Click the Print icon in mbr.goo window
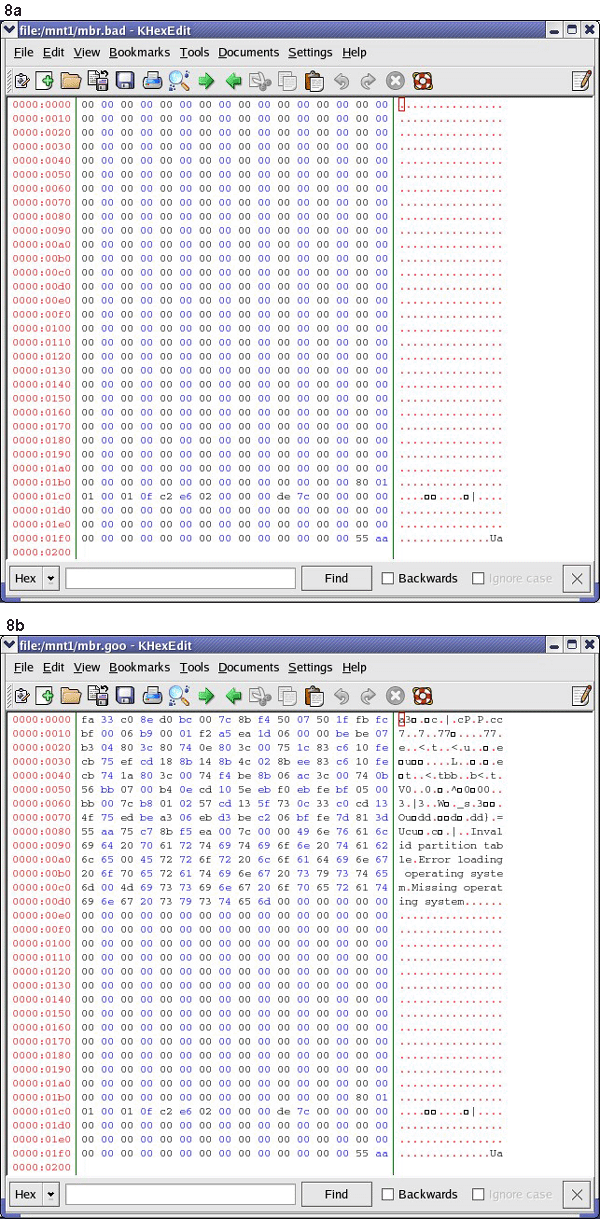The image size is (600, 1219). (x=152, y=696)
